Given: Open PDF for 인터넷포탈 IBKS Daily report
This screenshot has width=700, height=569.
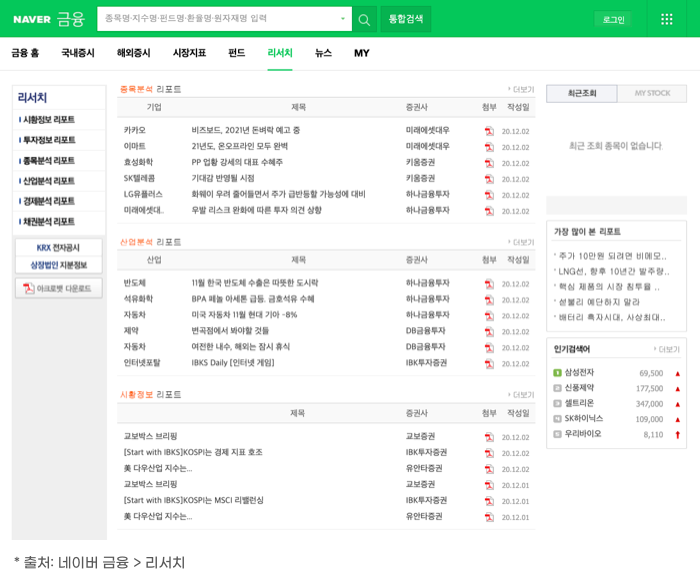Looking at the screenshot, I should [489, 363].
